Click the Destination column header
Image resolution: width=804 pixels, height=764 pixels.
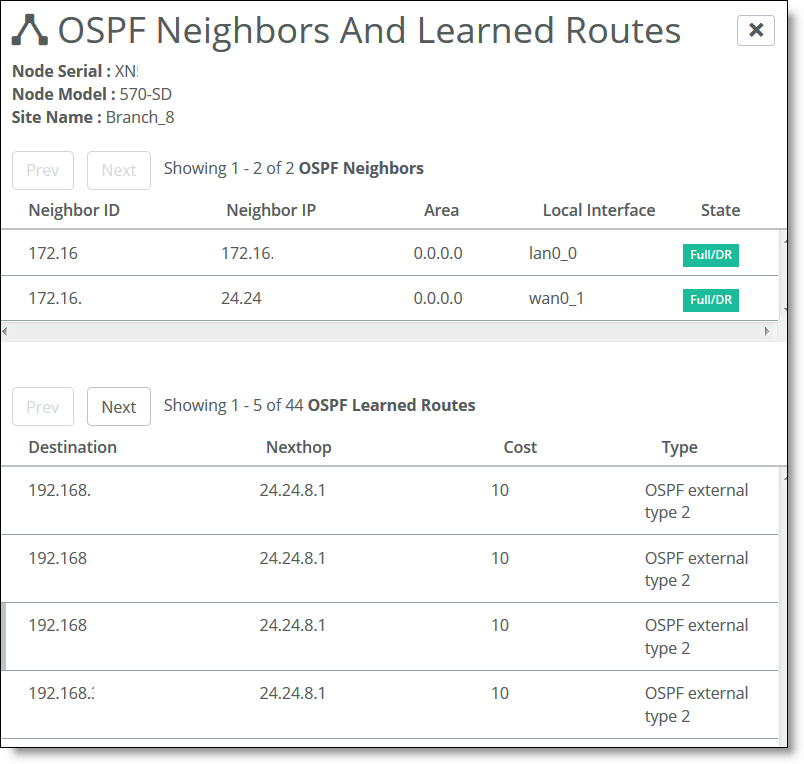(72, 447)
